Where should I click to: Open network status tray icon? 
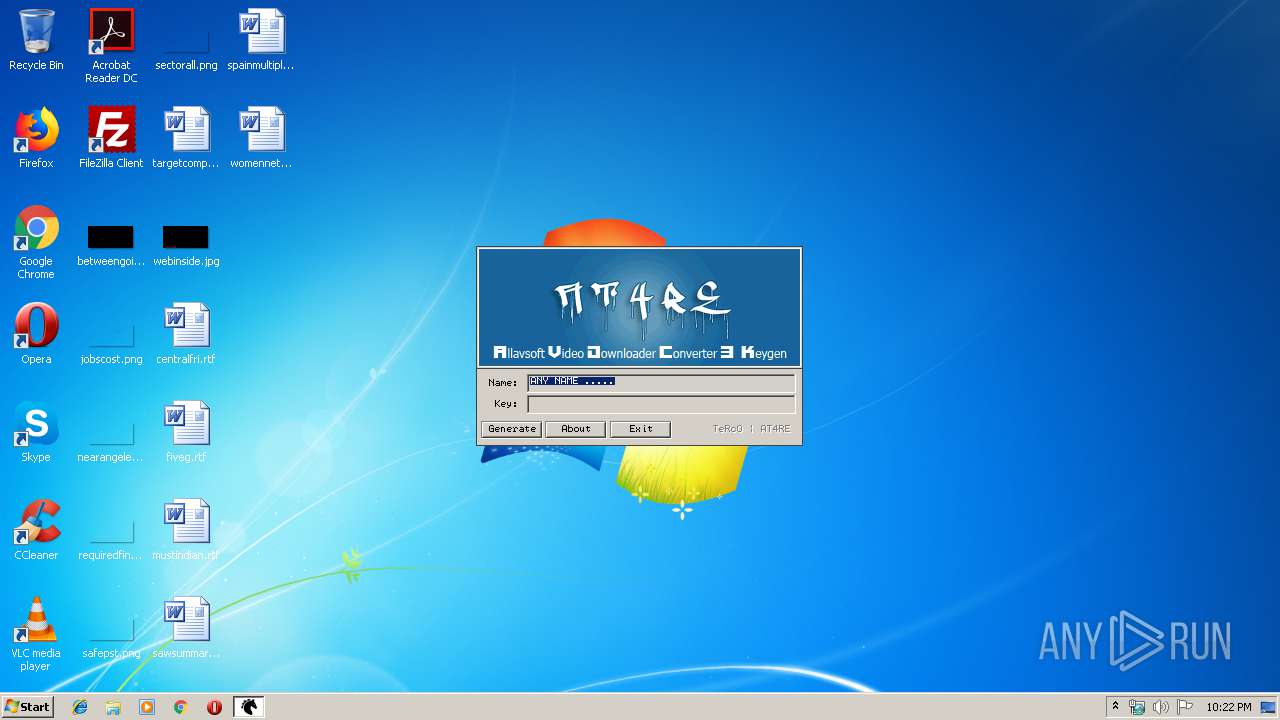pyautogui.click(x=1137, y=707)
